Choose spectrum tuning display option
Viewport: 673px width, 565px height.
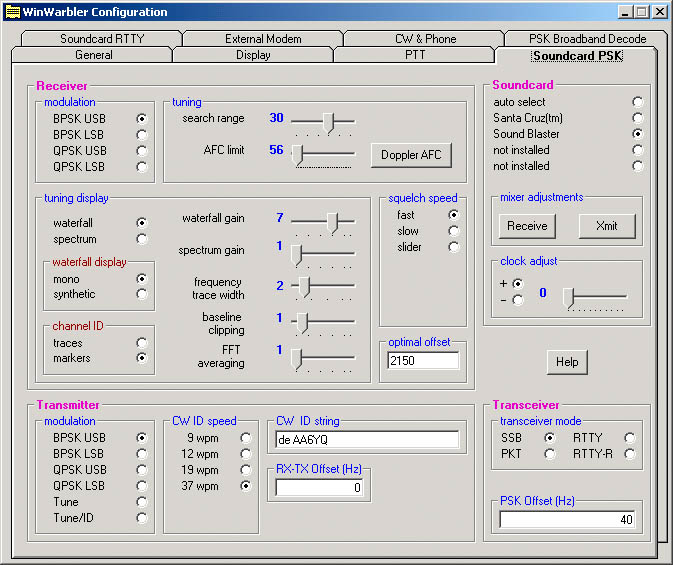[141, 239]
